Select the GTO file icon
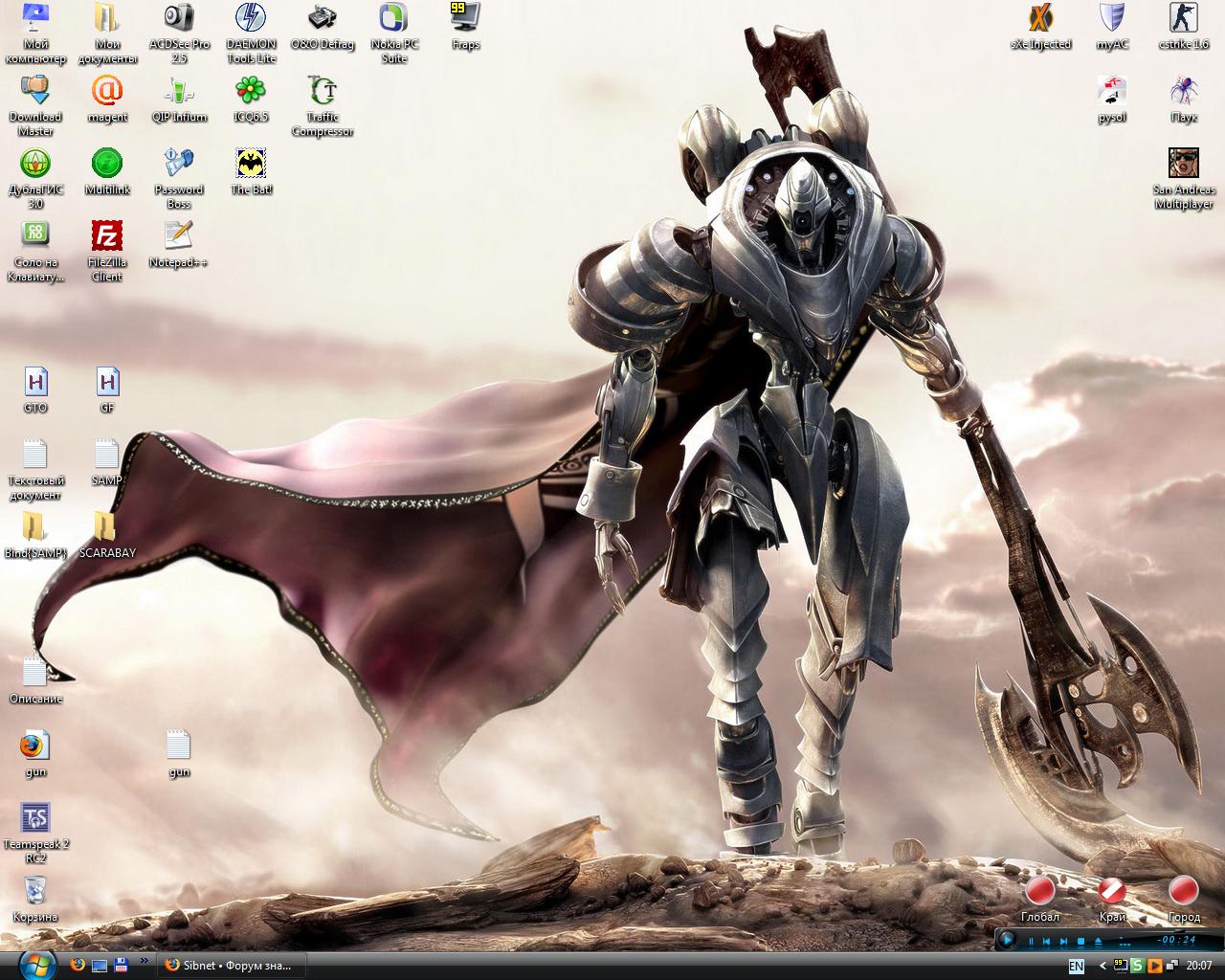The width and height of the screenshot is (1225, 980). pos(35,390)
